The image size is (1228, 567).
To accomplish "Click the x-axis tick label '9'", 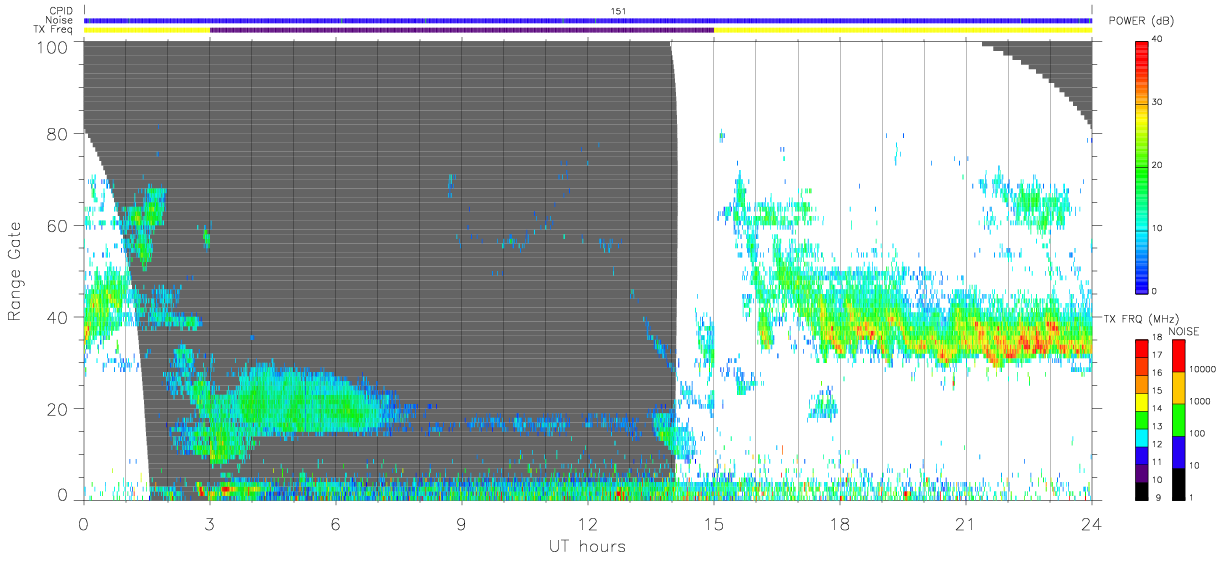I will (462, 524).
